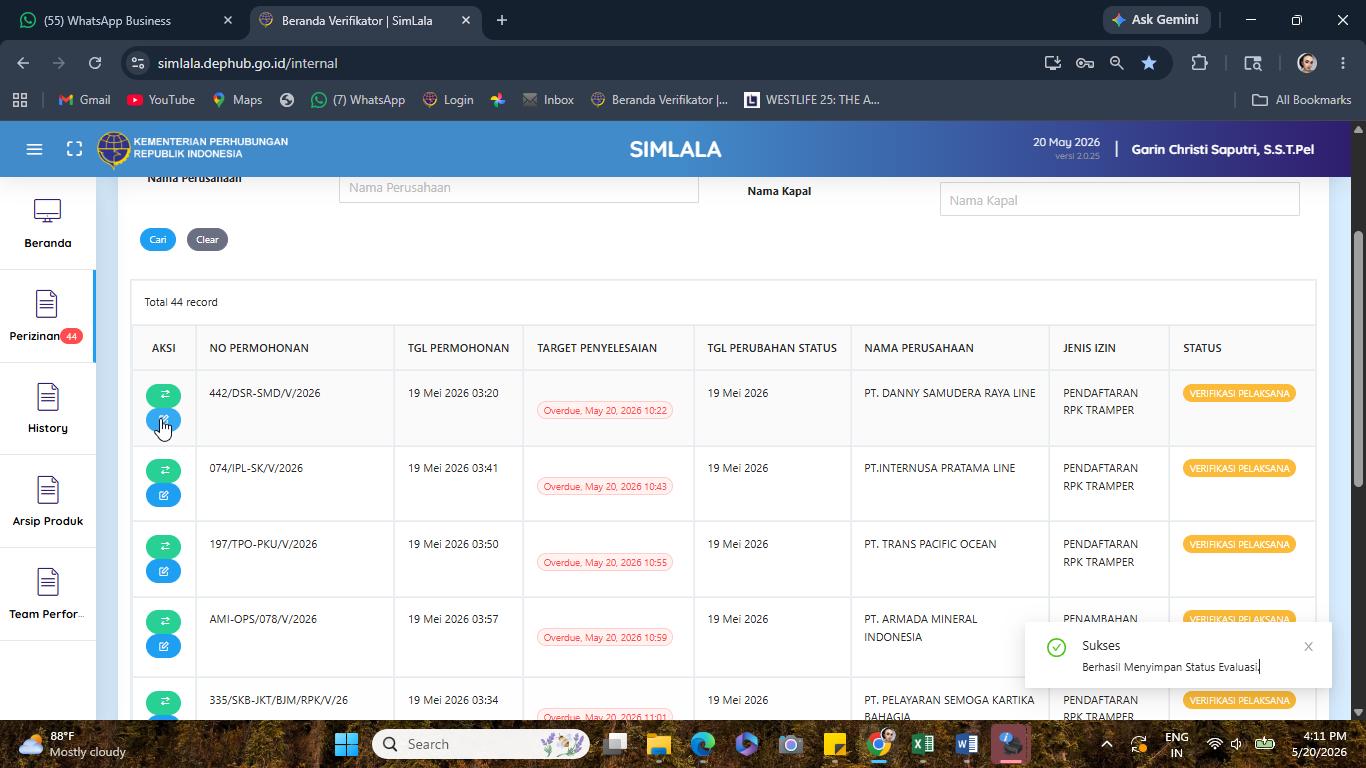Open the hamburger sidebar menu icon
Screen dimensions: 1366x768
click(x=34, y=149)
